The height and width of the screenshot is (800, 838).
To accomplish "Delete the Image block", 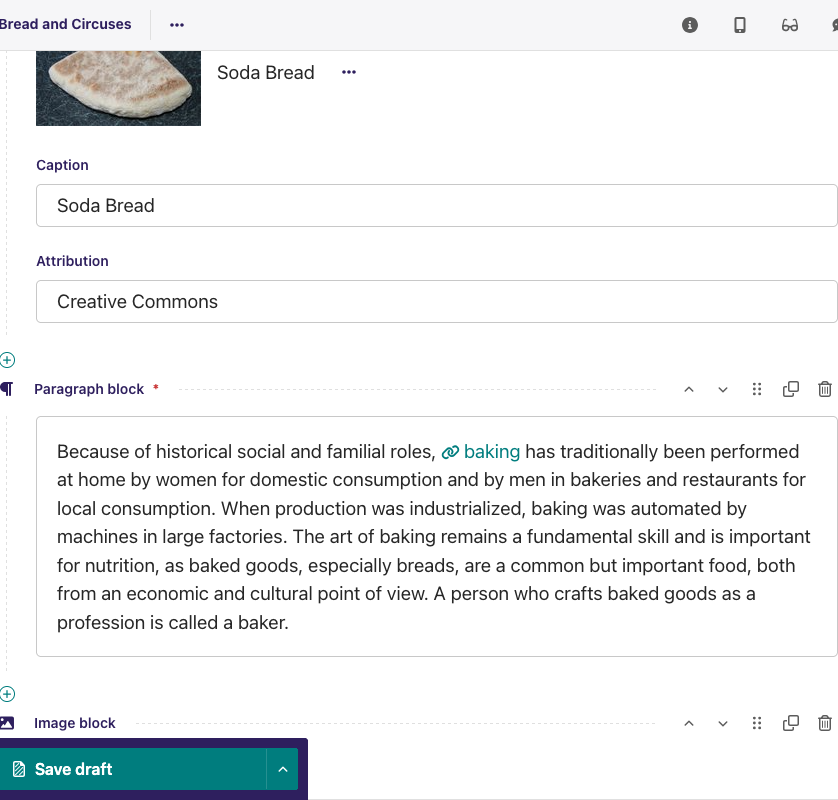I will tap(825, 723).
